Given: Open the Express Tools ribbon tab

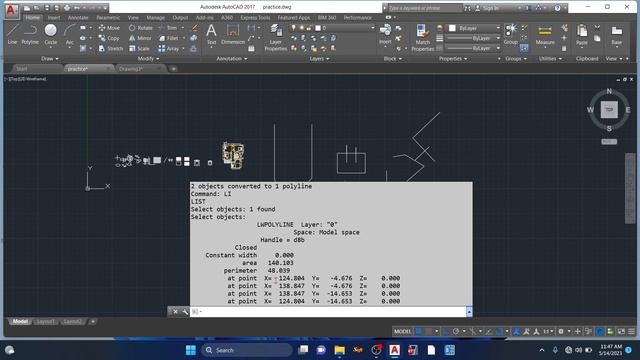Looking at the screenshot, I should (x=255, y=18).
